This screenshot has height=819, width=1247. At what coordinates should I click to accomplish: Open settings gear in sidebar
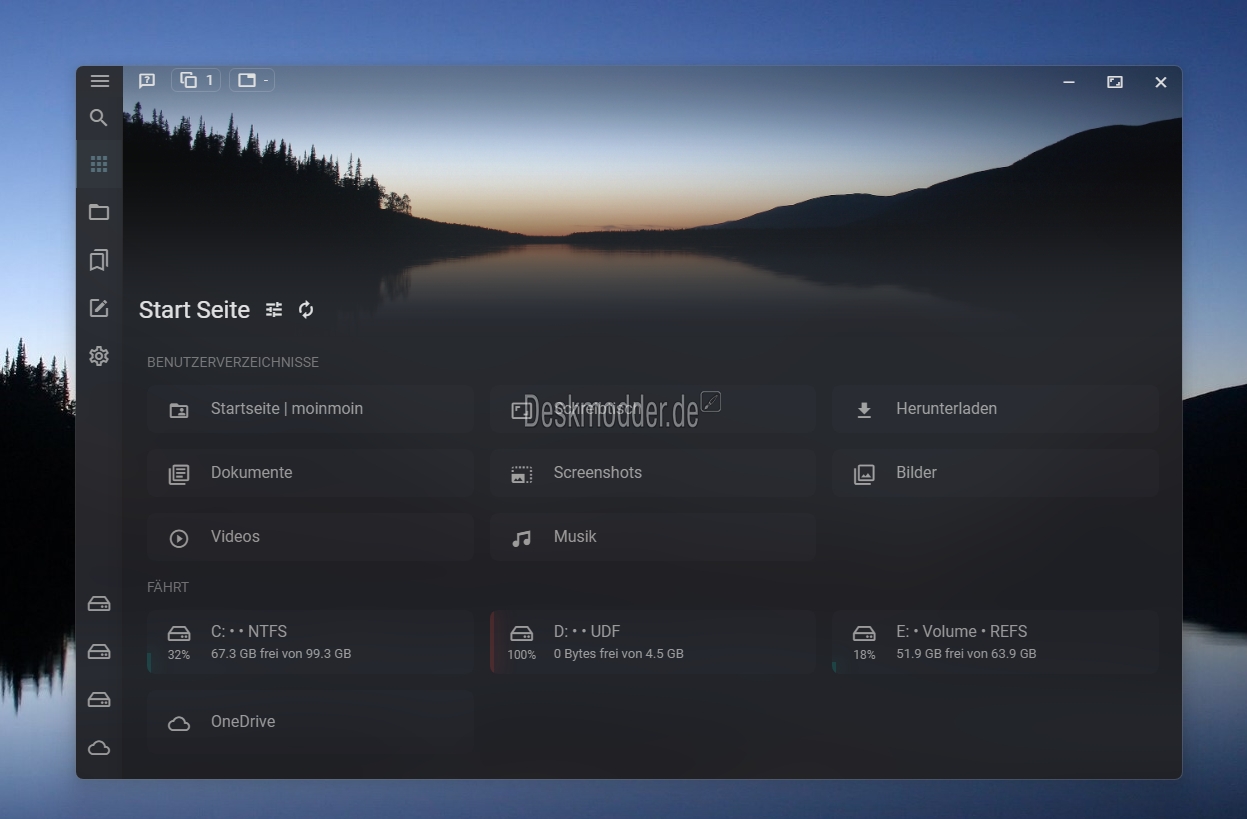pyautogui.click(x=99, y=356)
